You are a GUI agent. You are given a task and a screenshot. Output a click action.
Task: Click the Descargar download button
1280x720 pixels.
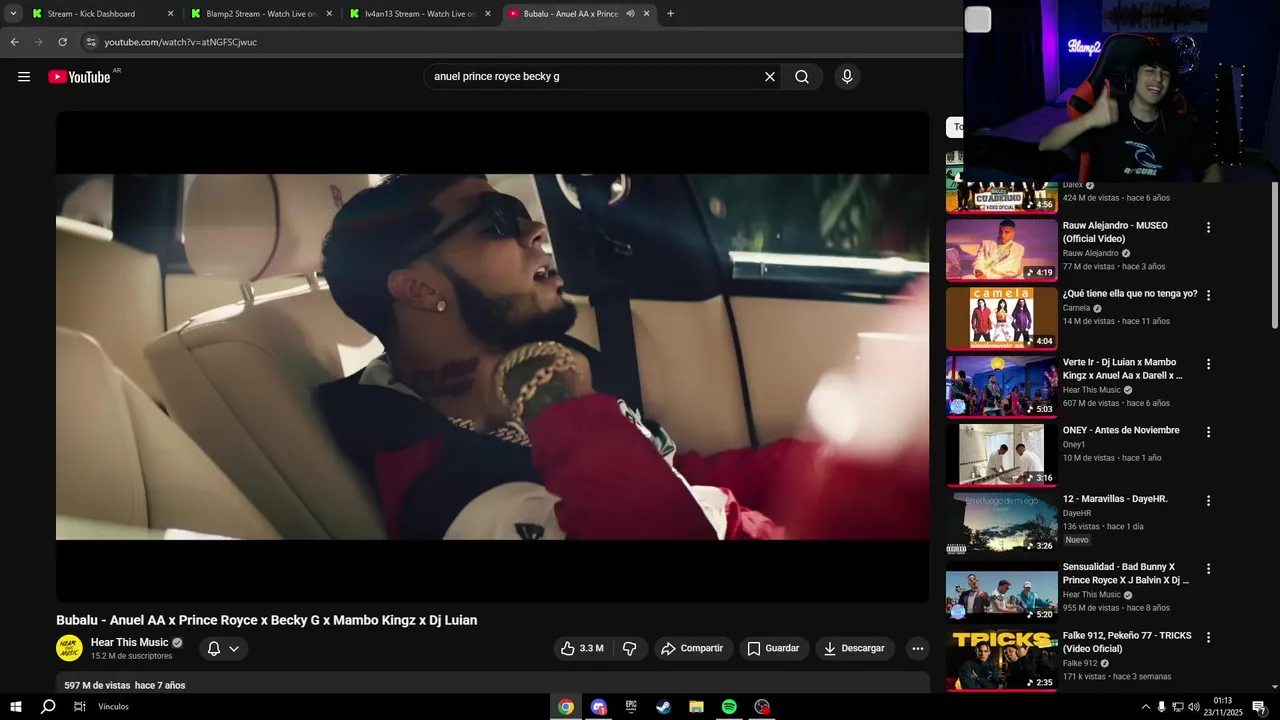855,649
